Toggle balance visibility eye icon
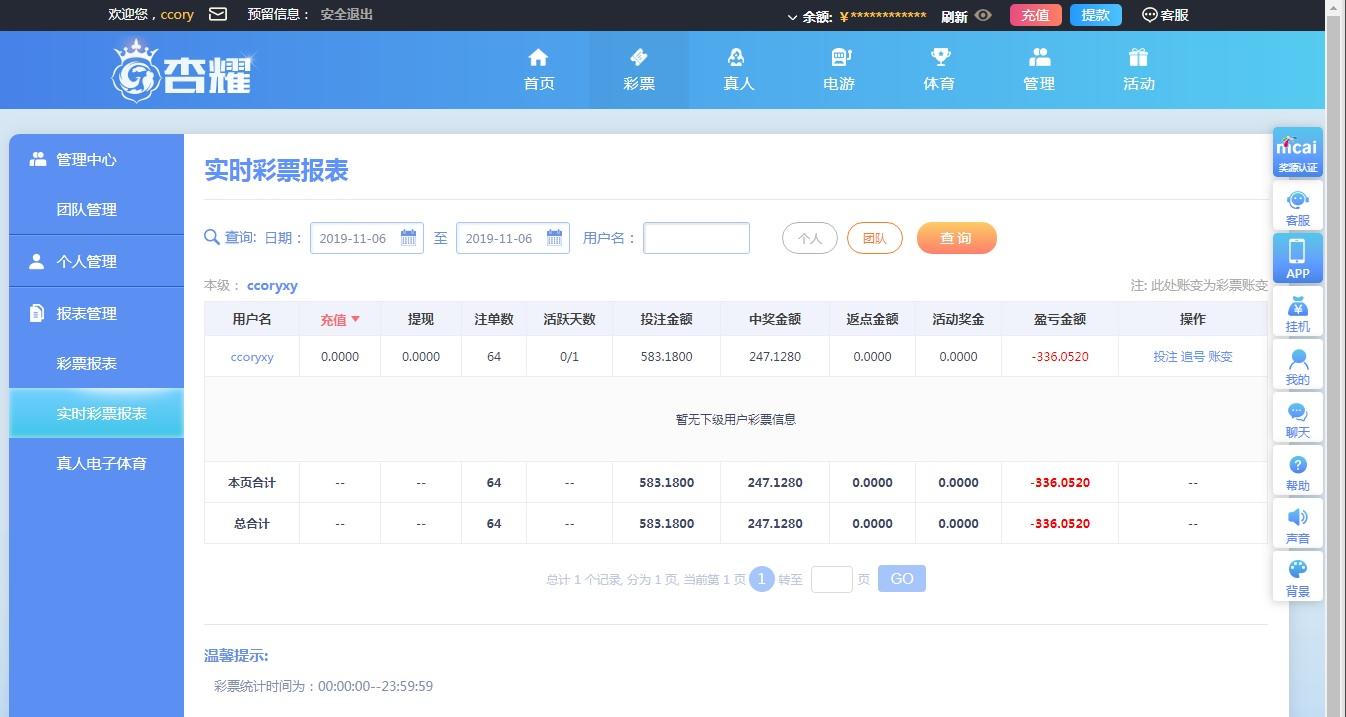The image size is (1346, 717). 983,15
